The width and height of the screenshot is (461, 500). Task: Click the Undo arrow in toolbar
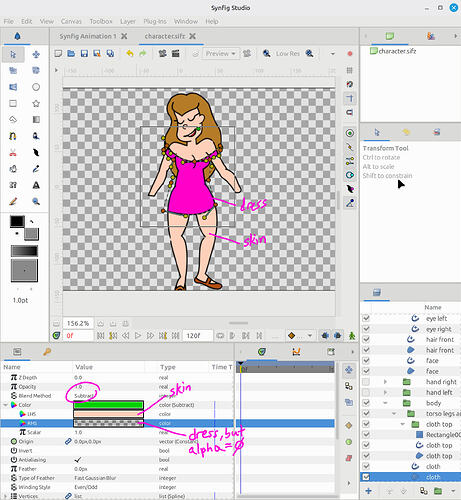point(130,53)
